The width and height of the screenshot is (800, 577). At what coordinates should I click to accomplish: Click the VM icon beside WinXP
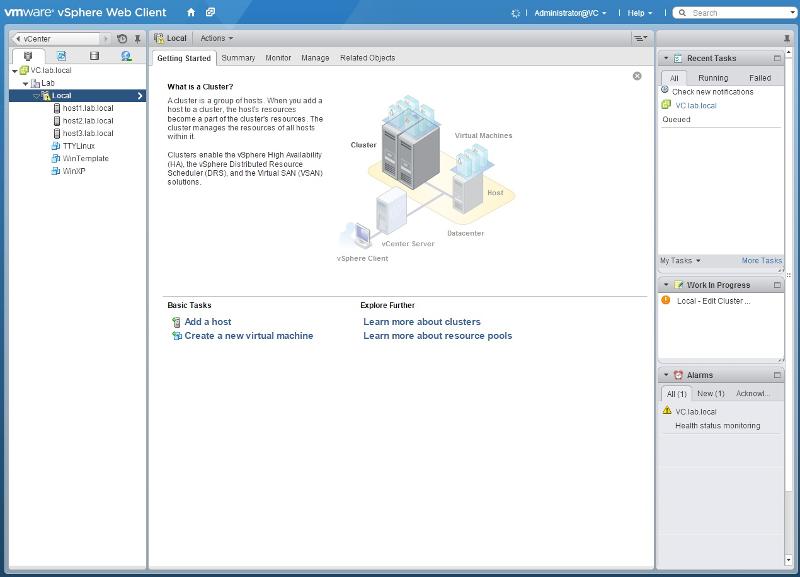56,171
